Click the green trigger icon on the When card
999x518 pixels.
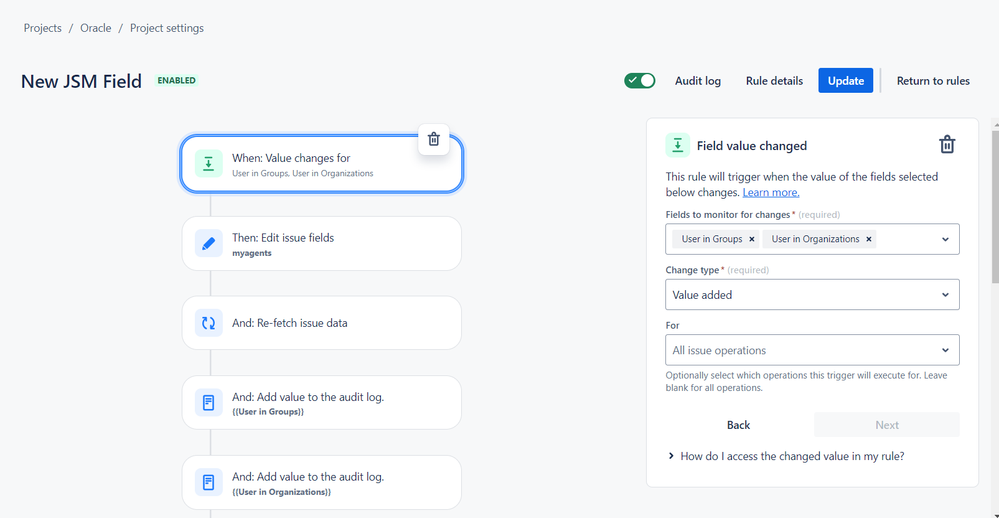tap(208, 164)
